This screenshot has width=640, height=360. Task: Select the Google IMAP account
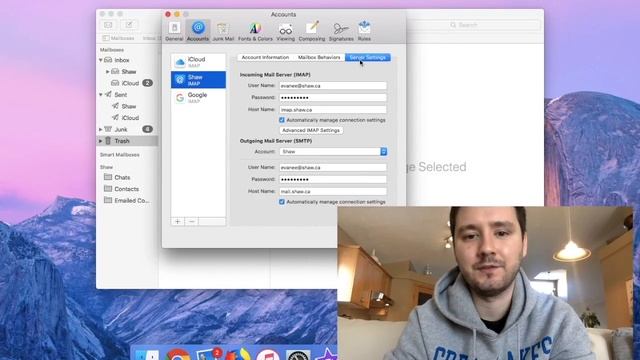198,98
